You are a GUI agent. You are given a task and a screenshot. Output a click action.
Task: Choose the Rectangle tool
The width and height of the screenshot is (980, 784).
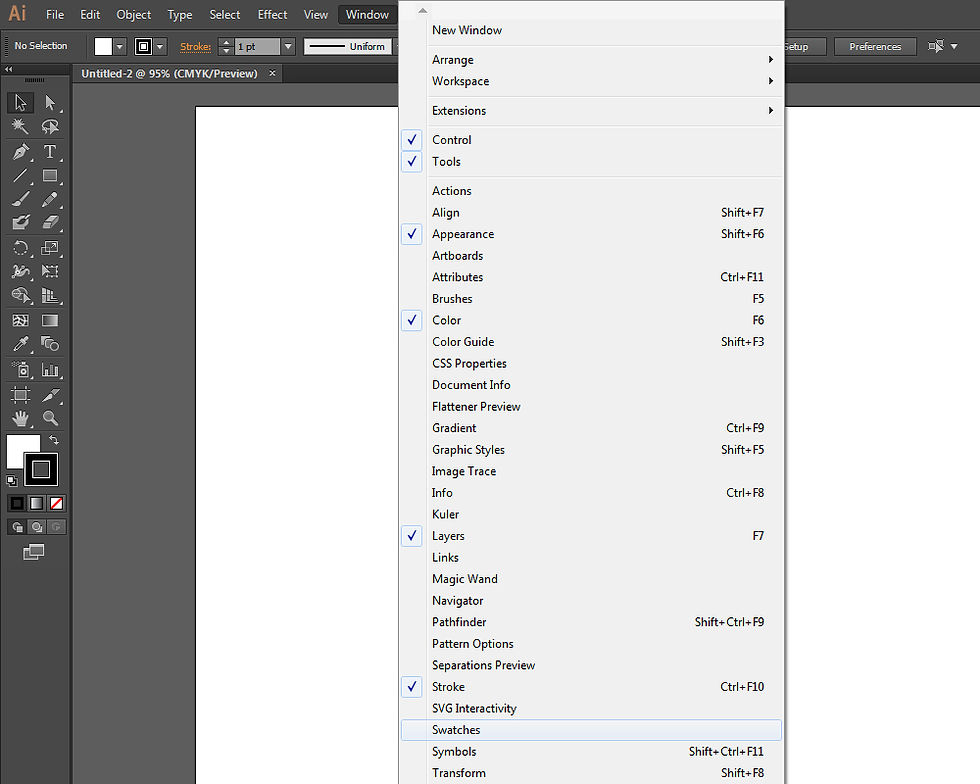pos(50,176)
